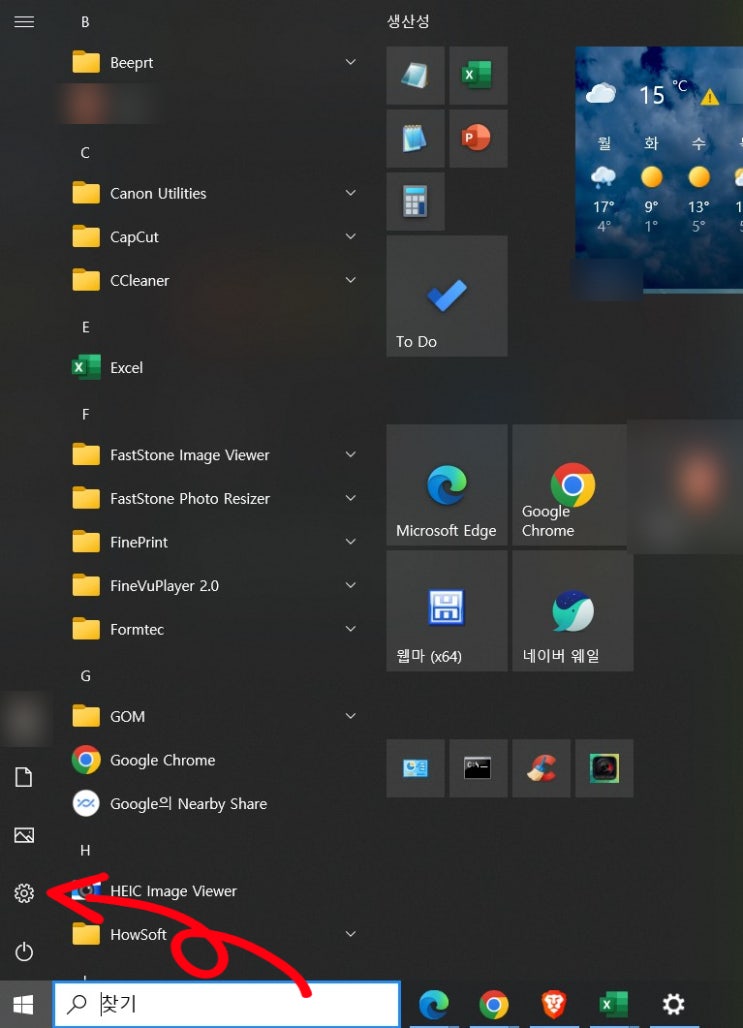Screen dimensions: 743x1028
Task: Launch the Command Prompt small tile
Action: pyautogui.click(x=477, y=768)
